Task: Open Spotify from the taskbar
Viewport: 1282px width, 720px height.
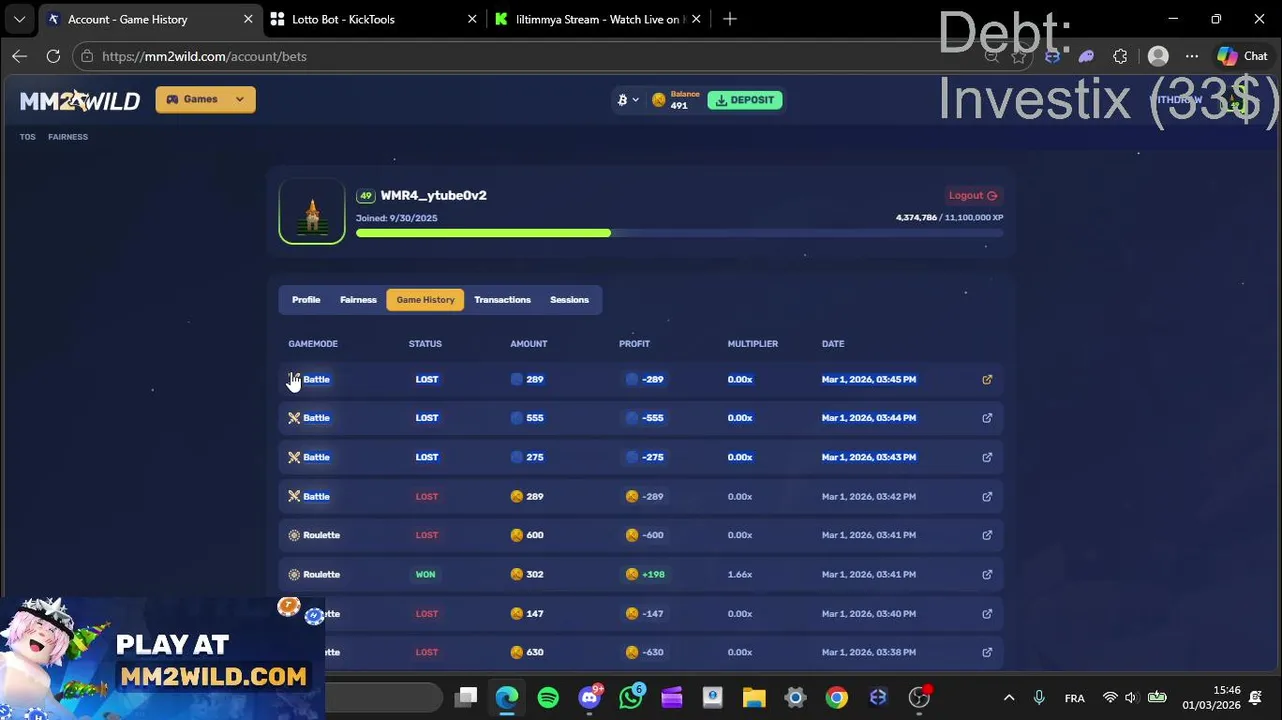Action: click(548, 698)
